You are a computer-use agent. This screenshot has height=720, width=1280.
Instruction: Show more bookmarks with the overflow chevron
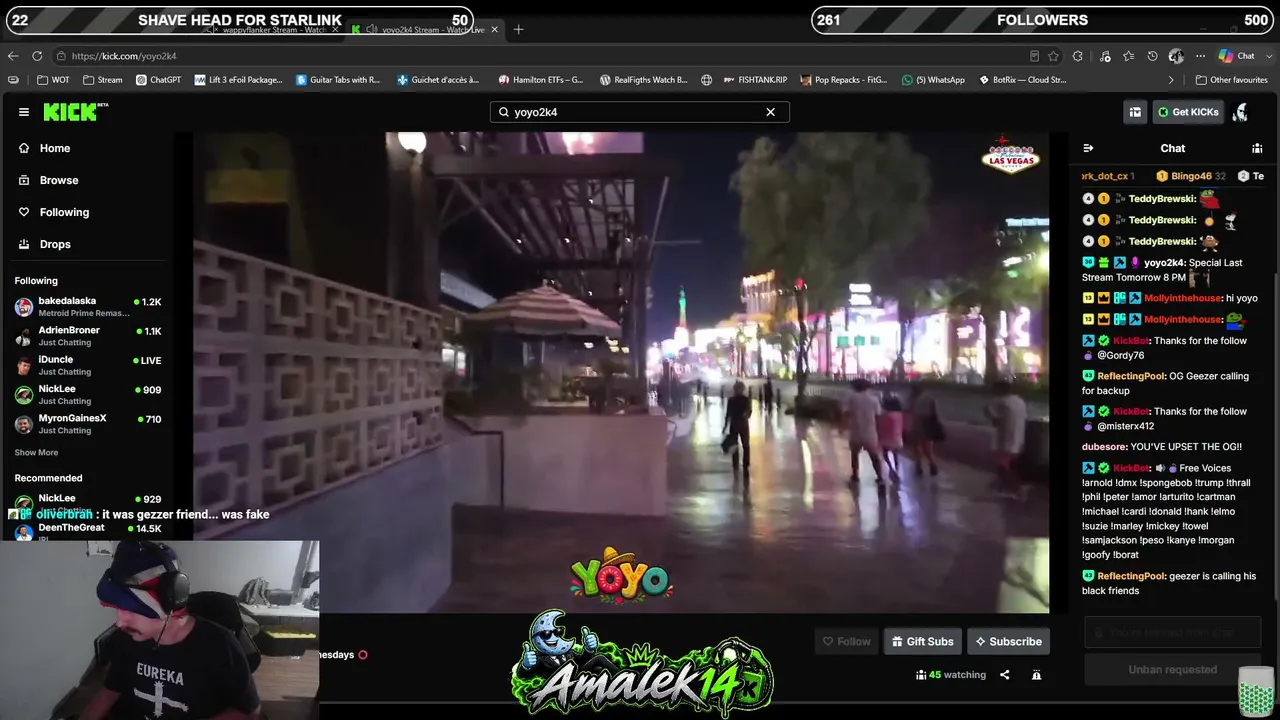(x=1171, y=80)
